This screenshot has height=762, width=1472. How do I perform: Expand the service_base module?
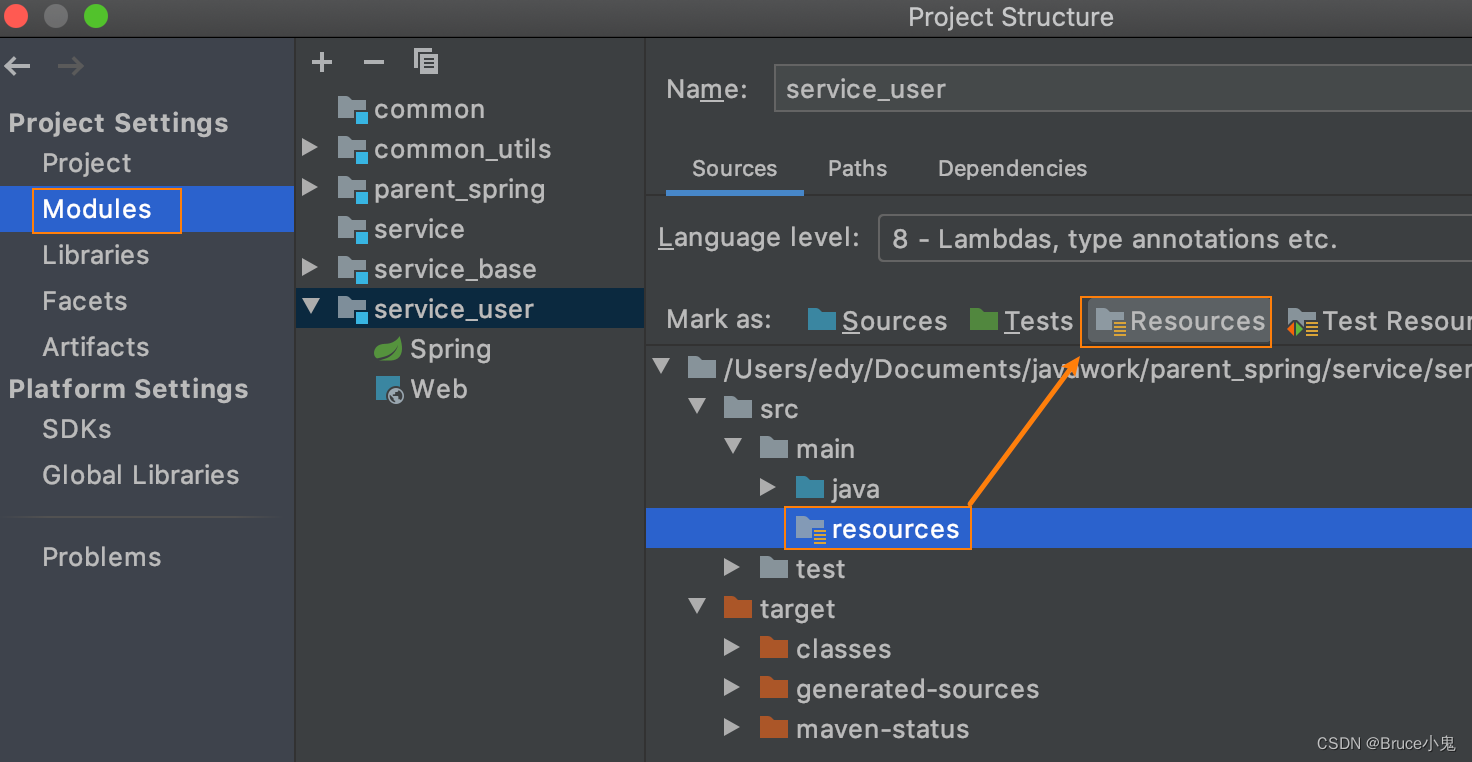(x=311, y=268)
